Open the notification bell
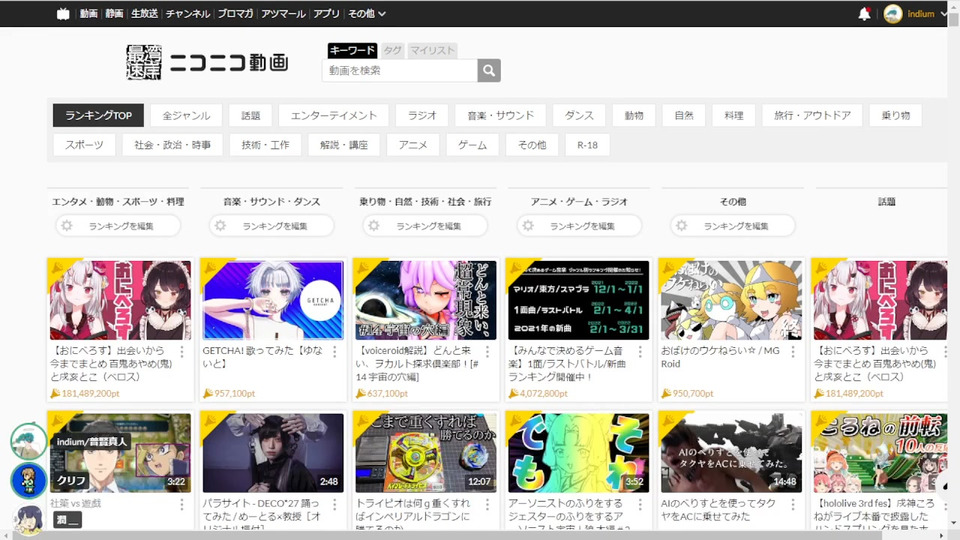Viewport: 960px width, 540px height. click(x=864, y=13)
